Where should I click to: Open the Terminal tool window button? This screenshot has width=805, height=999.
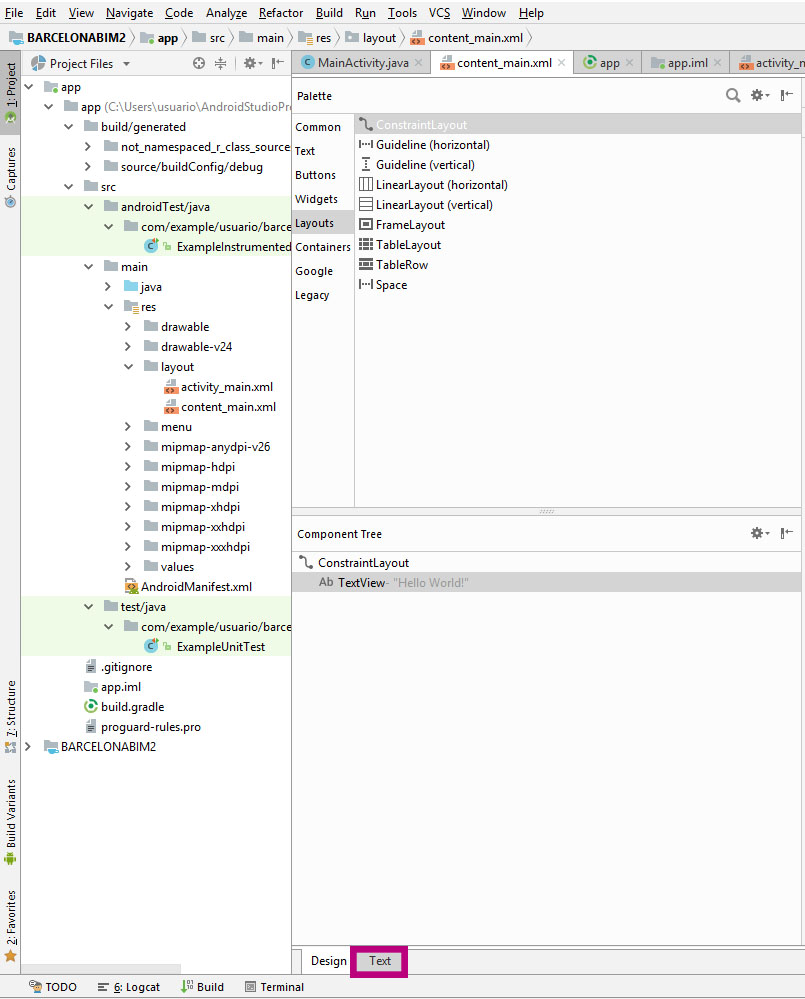pyautogui.click(x=274, y=987)
